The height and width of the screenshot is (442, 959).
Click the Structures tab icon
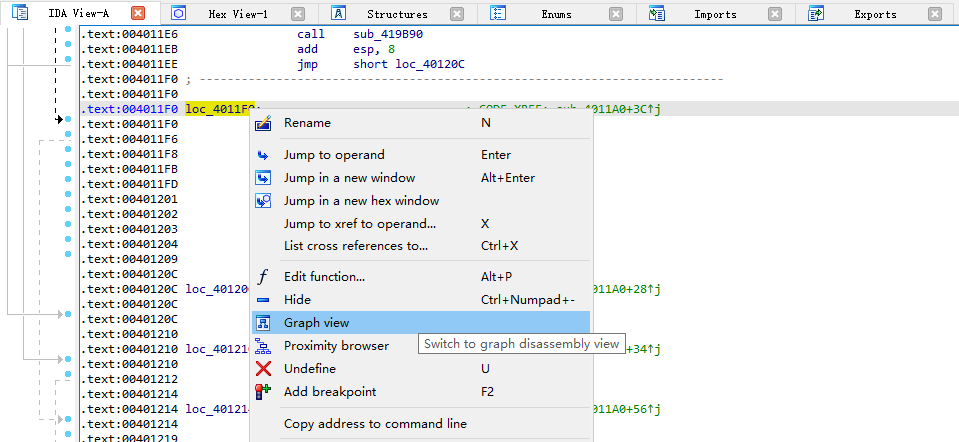point(338,13)
